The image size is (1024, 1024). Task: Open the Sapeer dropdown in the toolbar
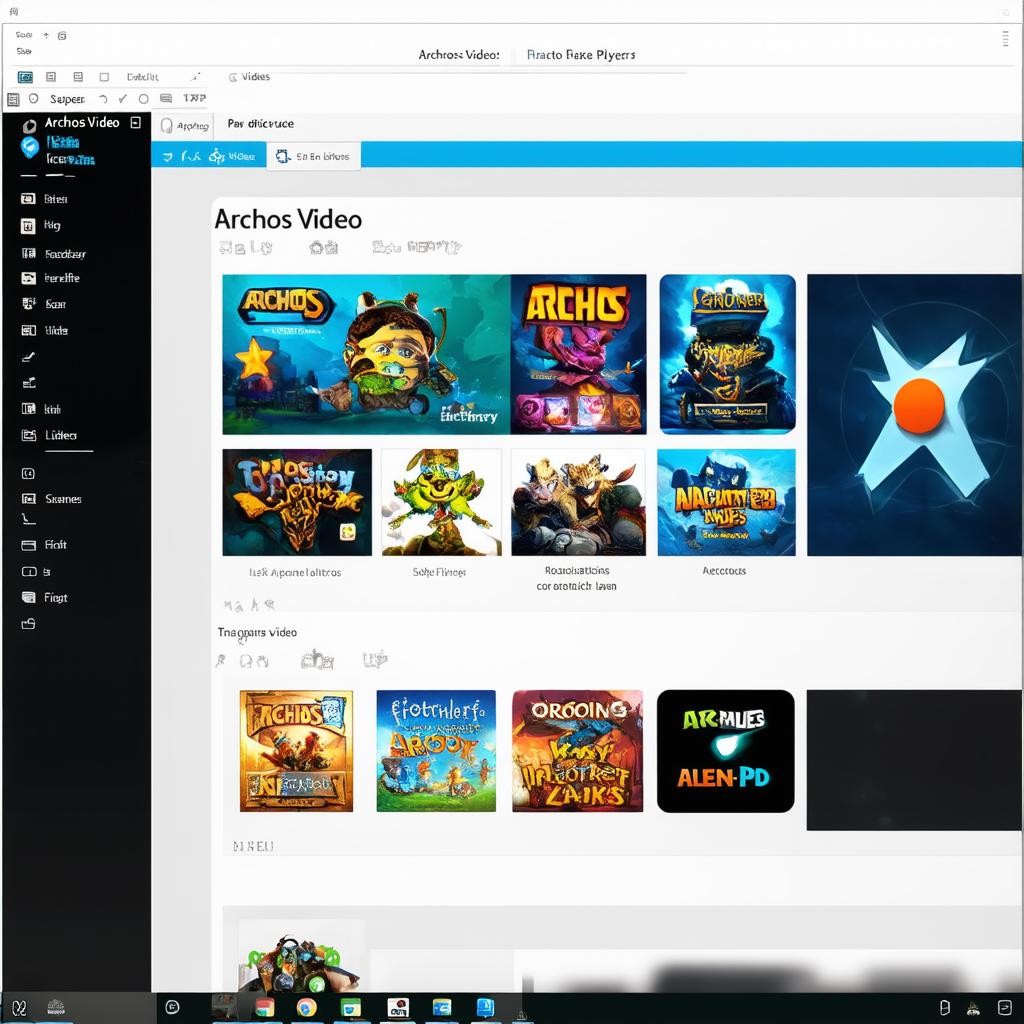(x=67, y=99)
